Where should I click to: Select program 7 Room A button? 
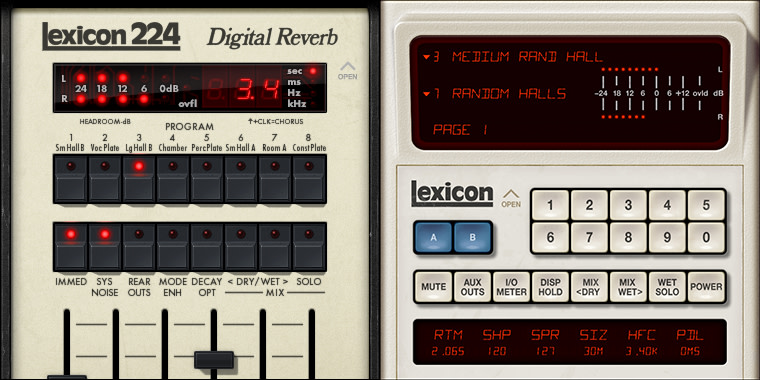pos(274,179)
